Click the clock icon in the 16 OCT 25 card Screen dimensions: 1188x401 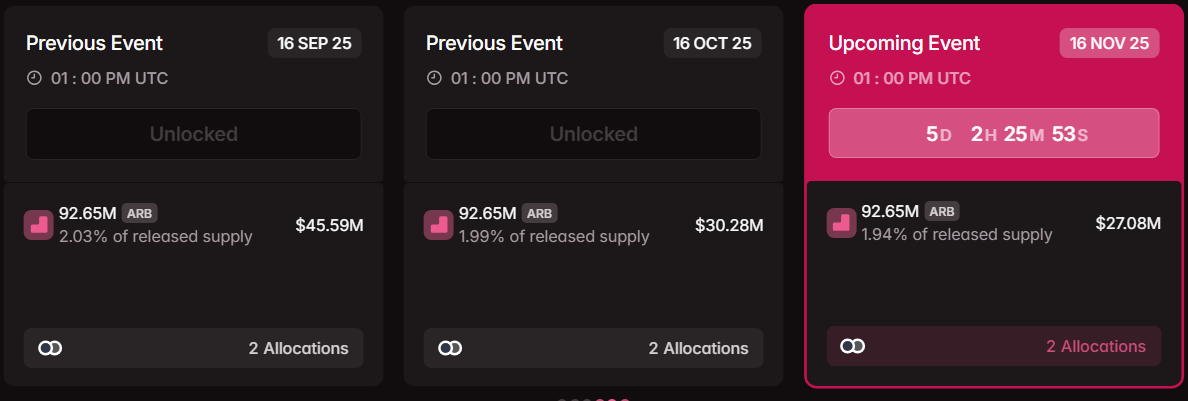pos(434,78)
